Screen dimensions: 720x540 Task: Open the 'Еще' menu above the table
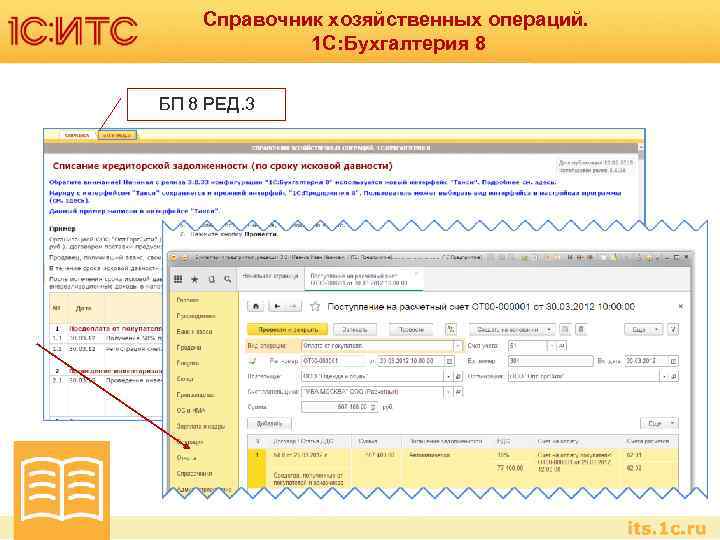click(x=659, y=423)
